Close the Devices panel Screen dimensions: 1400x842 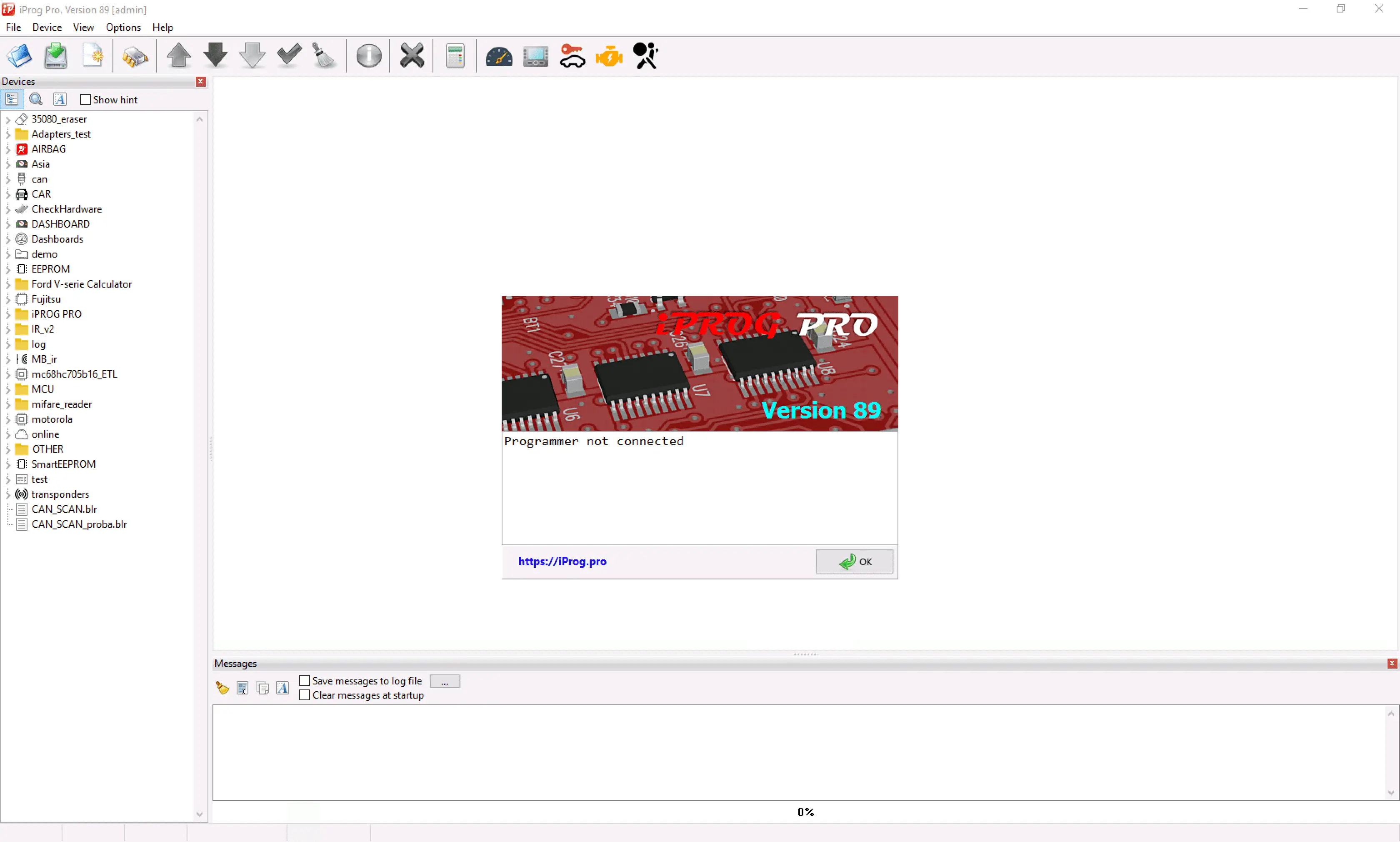pyautogui.click(x=201, y=82)
